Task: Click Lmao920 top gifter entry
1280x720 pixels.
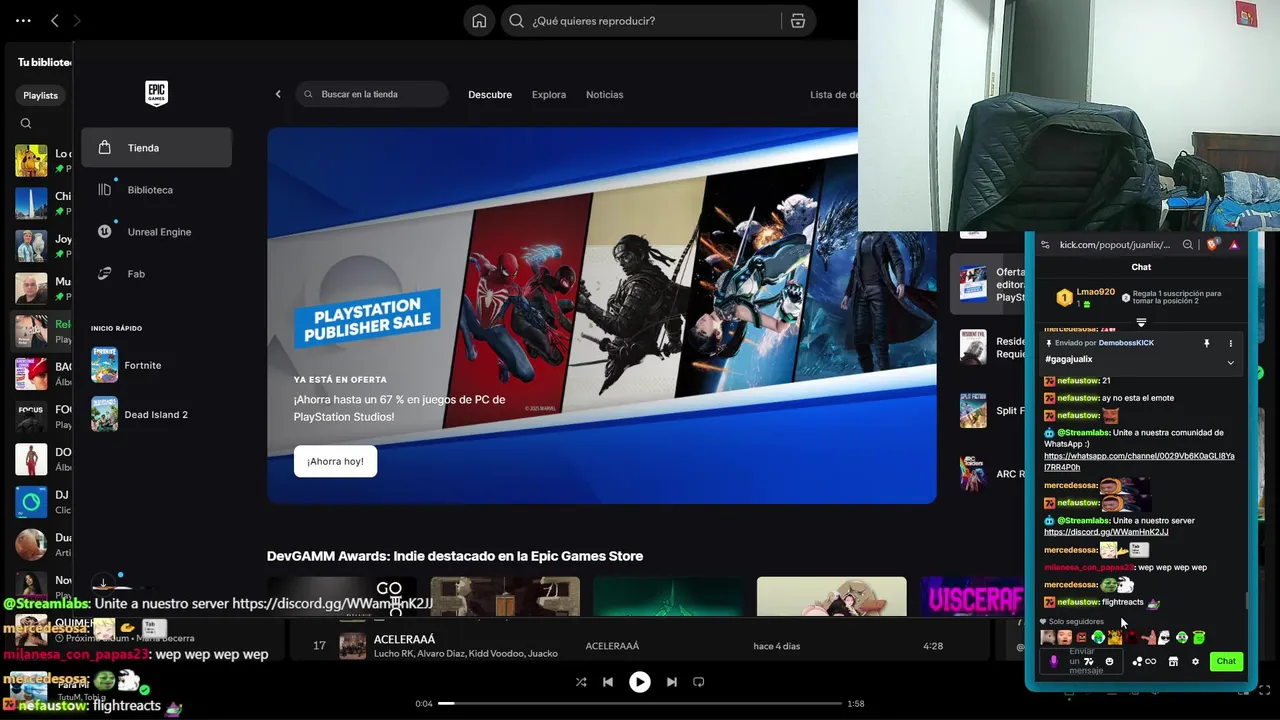Action: click(x=1086, y=297)
